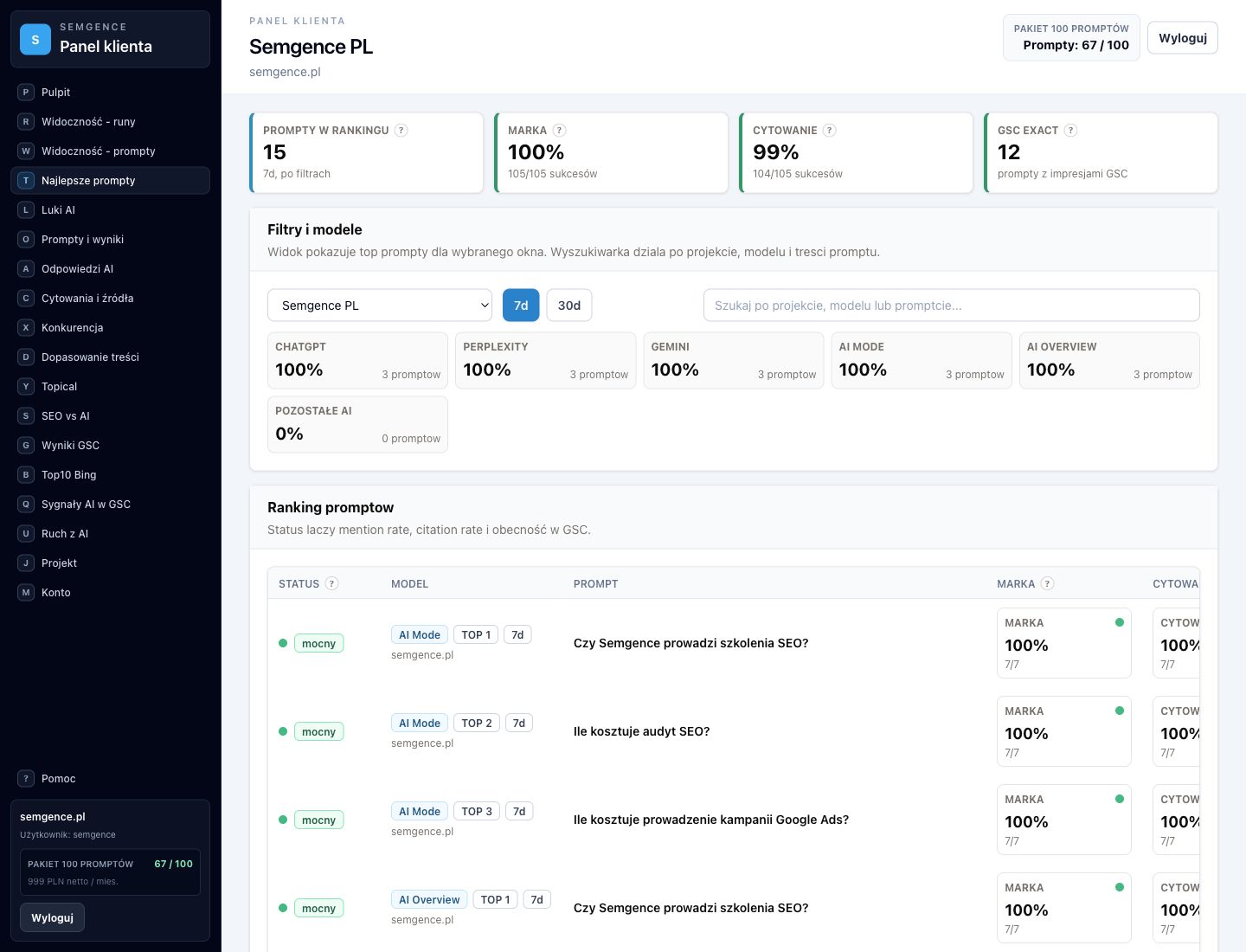Click the C icon for Cytowania i źródła
Image resolution: width=1246 pixels, height=952 pixels.
(x=26, y=298)
